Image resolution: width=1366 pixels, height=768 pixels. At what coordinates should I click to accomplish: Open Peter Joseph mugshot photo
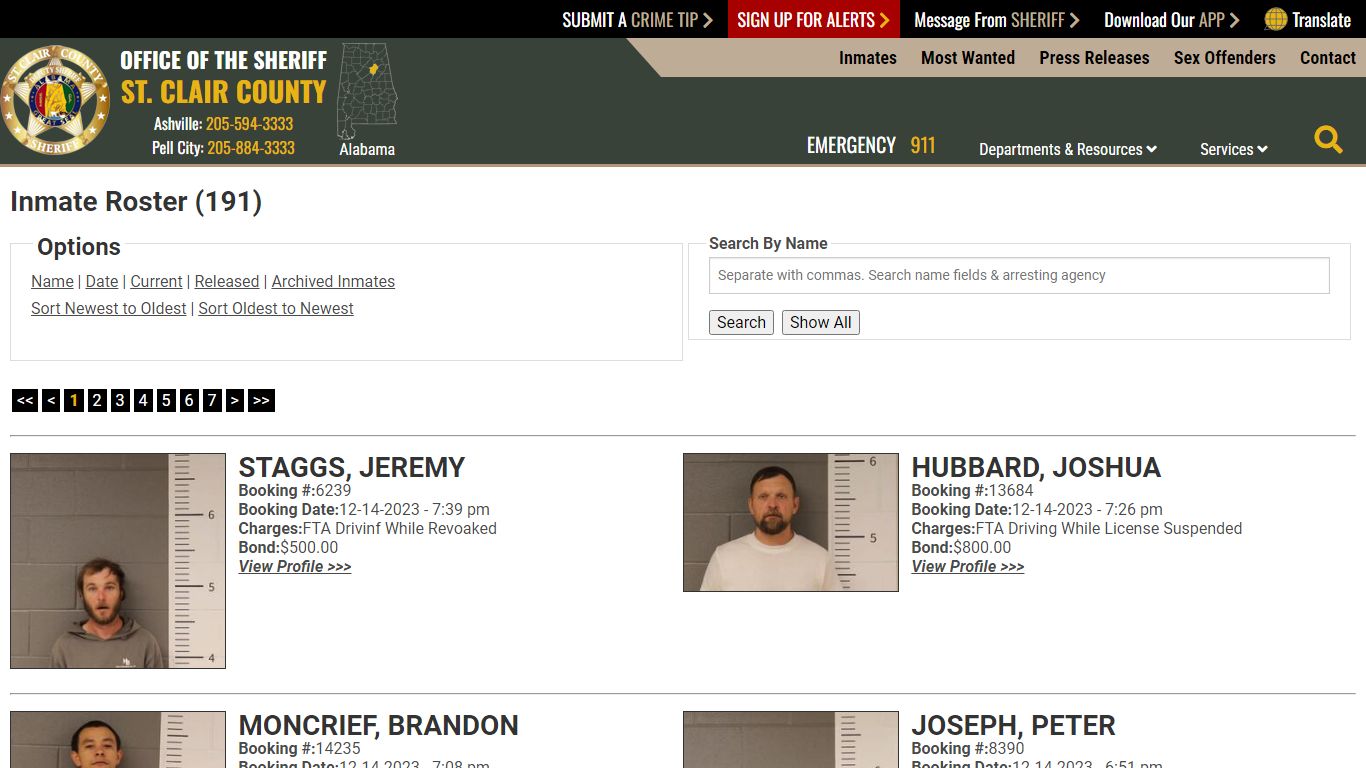791,740
